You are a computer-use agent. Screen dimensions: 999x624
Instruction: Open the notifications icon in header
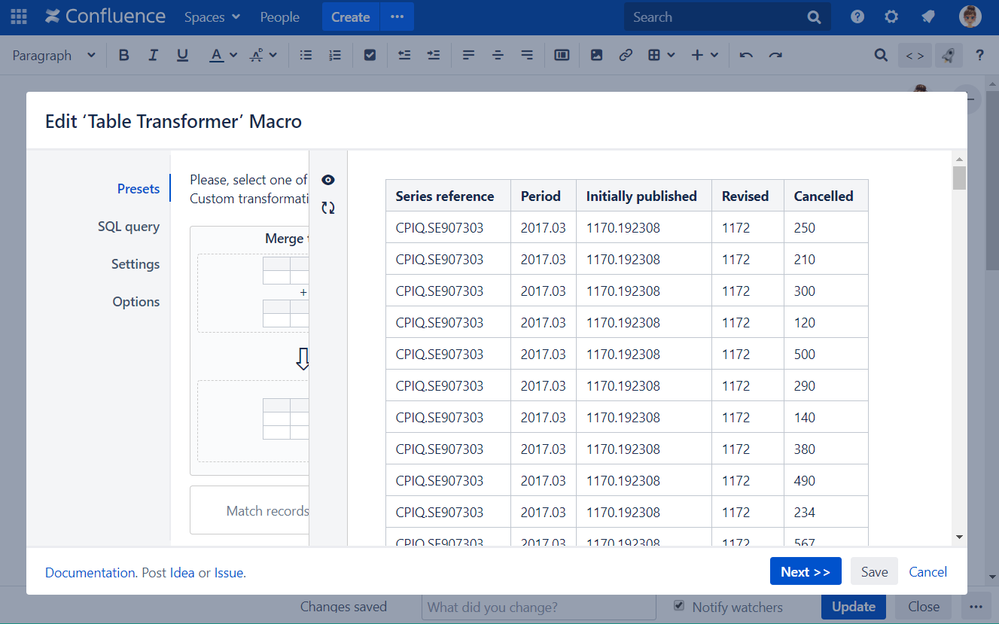927,17
